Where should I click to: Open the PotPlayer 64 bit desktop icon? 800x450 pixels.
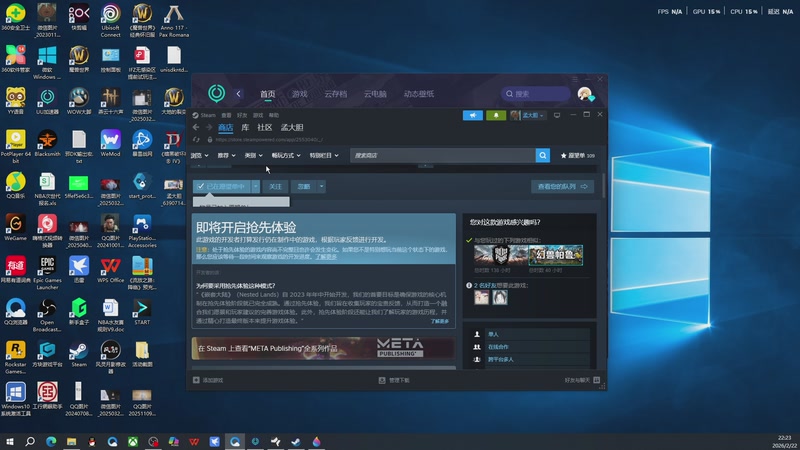click(x=15, y=146)
